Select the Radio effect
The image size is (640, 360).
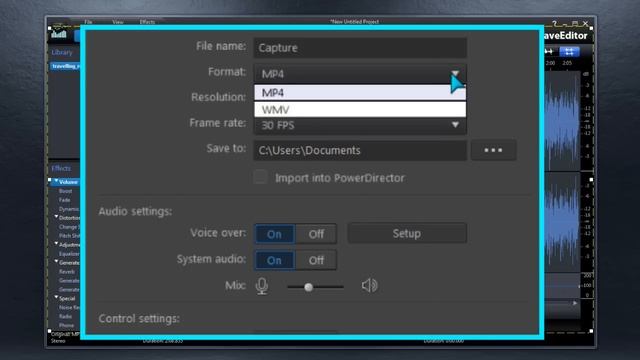pyautogui.click(x=65, y=317)
